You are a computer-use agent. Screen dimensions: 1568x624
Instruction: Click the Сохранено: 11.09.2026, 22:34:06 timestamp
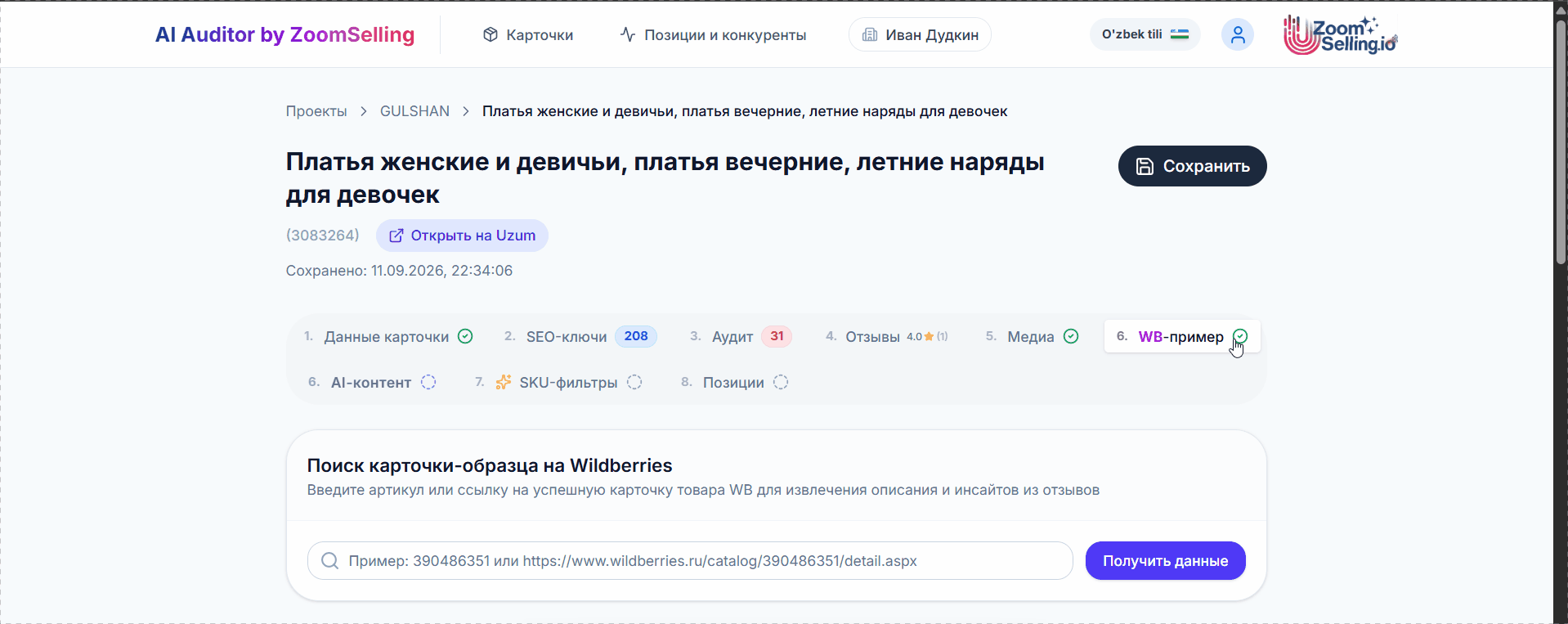pyautogui.click(x=399, y=271)
